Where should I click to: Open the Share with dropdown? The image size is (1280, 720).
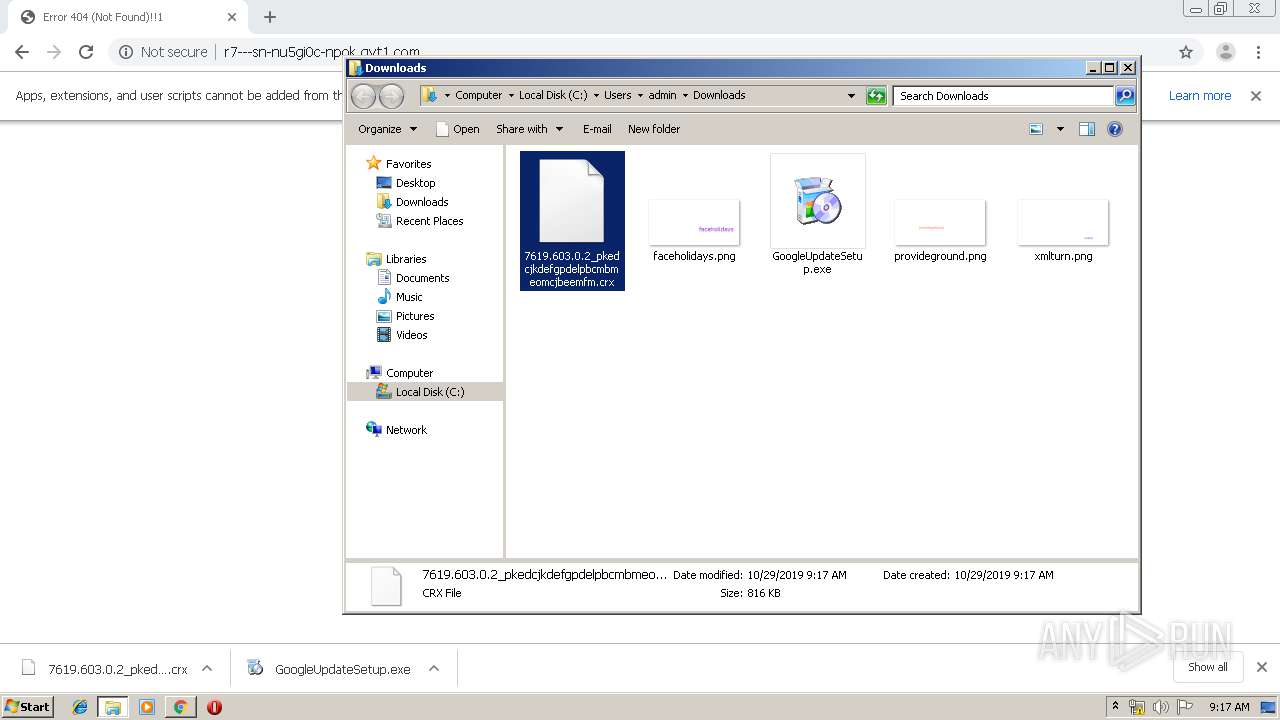click(x=530, y=129)
